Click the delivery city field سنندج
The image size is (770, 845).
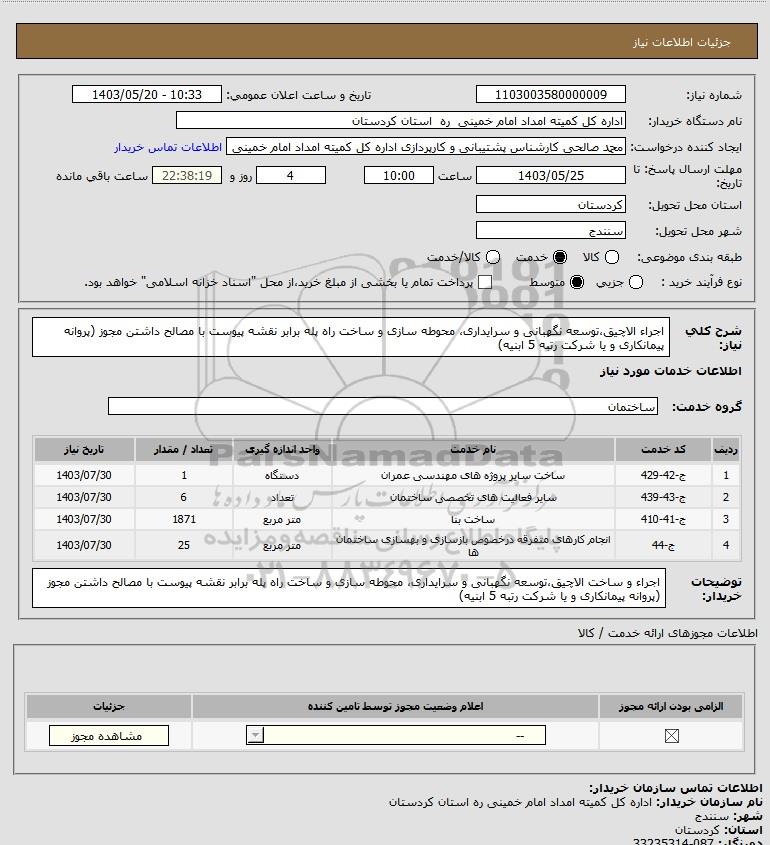tap(551, 231)
